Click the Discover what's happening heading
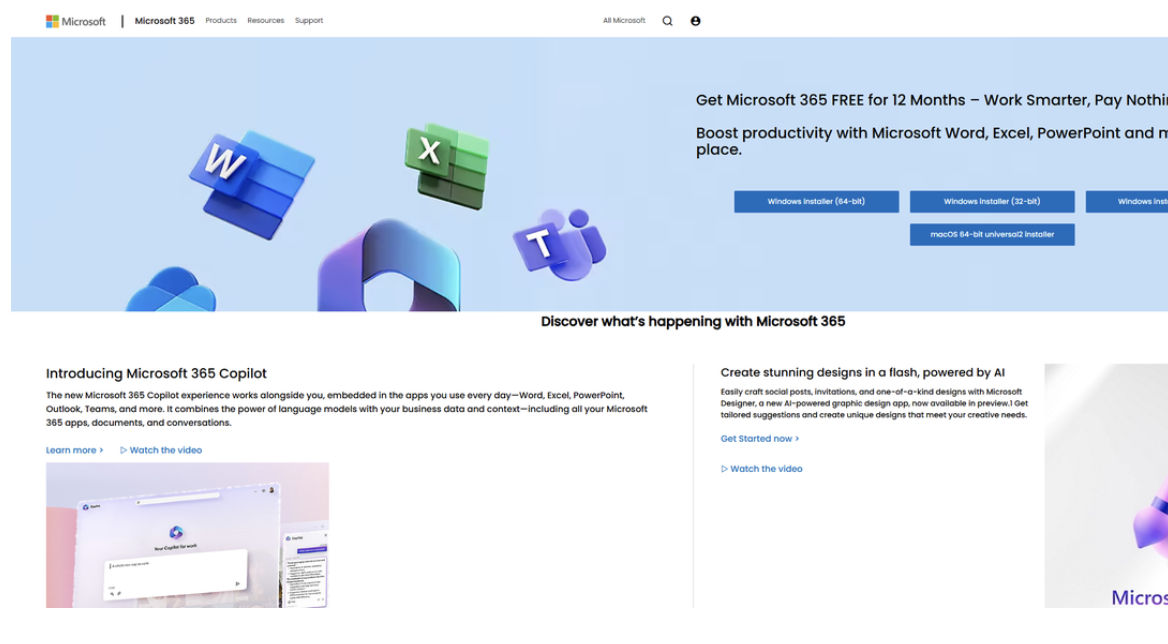The height and width of the screenshot is (644, 1168). [x=693, y=322]
